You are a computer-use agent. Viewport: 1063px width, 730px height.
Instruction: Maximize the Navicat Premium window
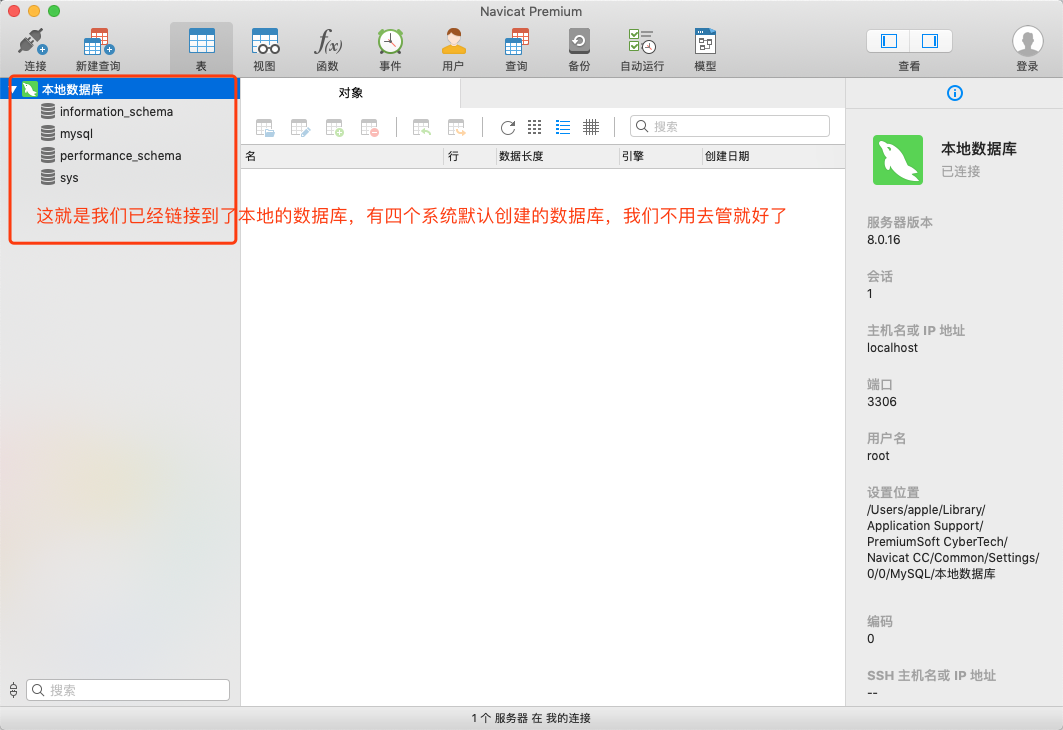click(54, 11)
